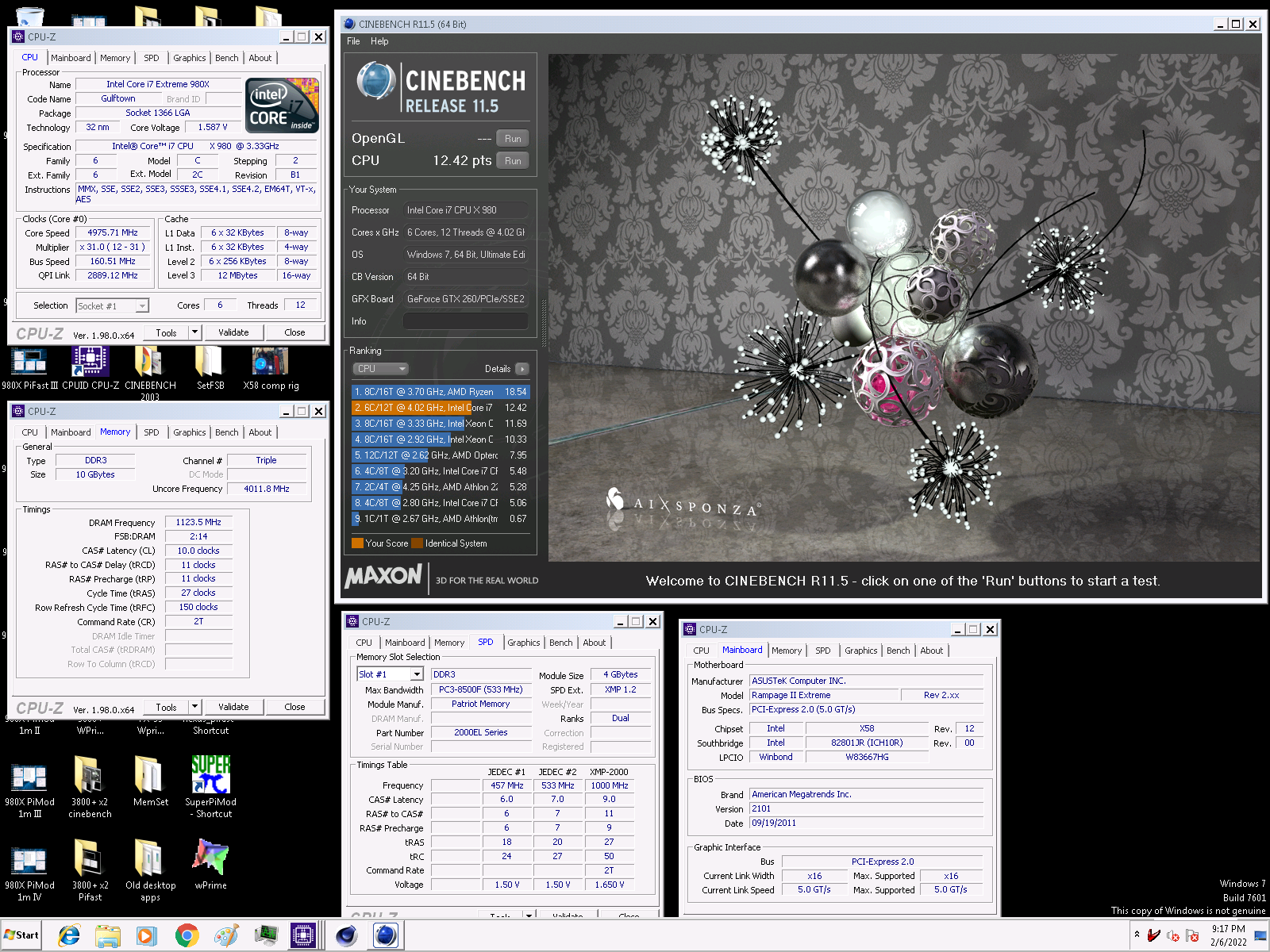Click the Identical System brown legend swatch
The image size is (1270, 952).
point(418,543)
